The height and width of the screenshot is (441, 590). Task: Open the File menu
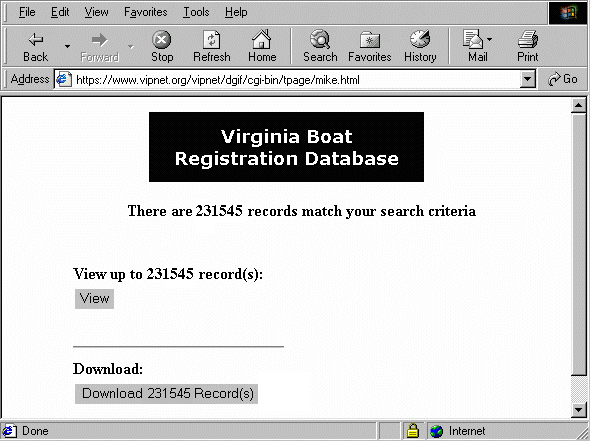click(27, 12)
